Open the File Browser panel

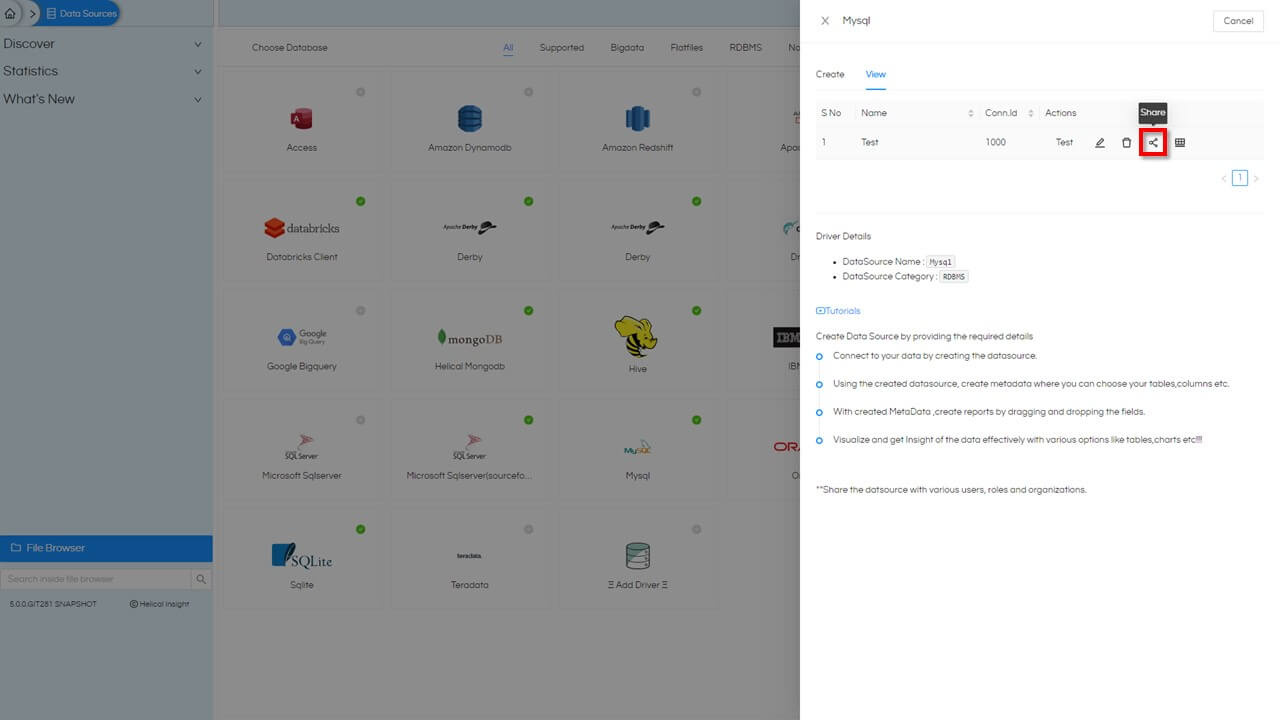coord(106,548)
